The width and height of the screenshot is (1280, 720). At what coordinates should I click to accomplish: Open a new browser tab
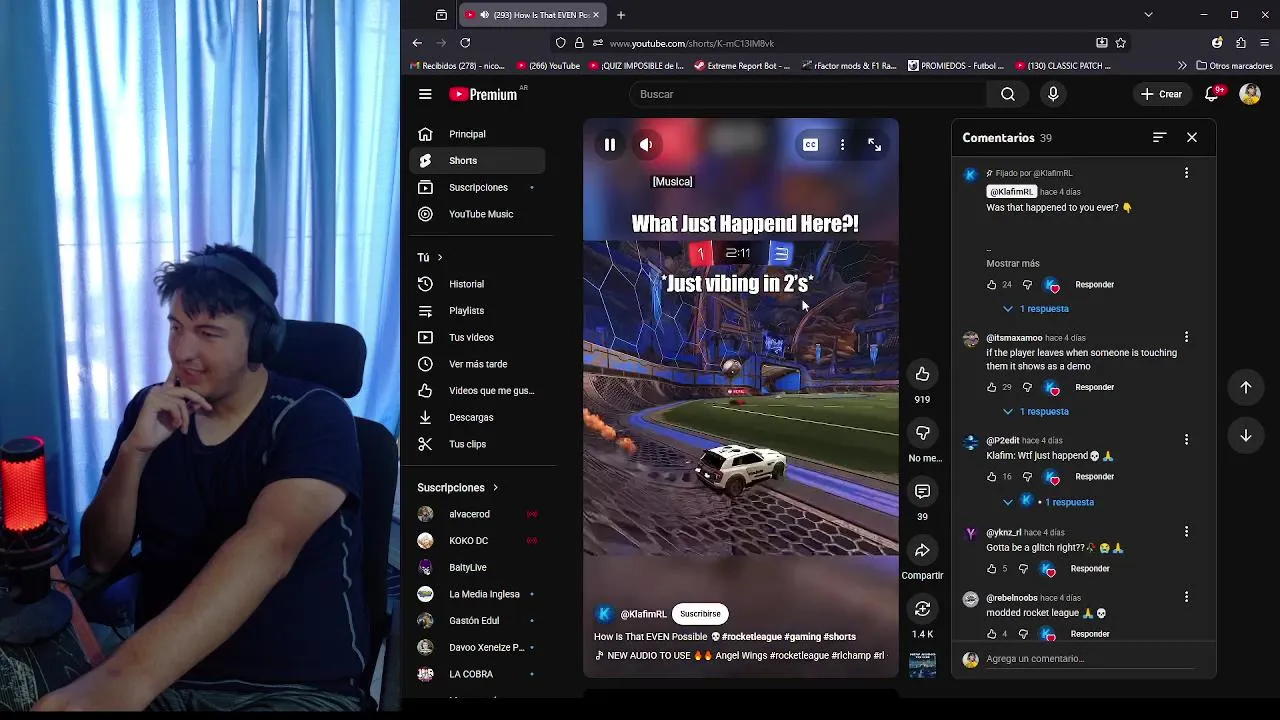click(621, 15)
